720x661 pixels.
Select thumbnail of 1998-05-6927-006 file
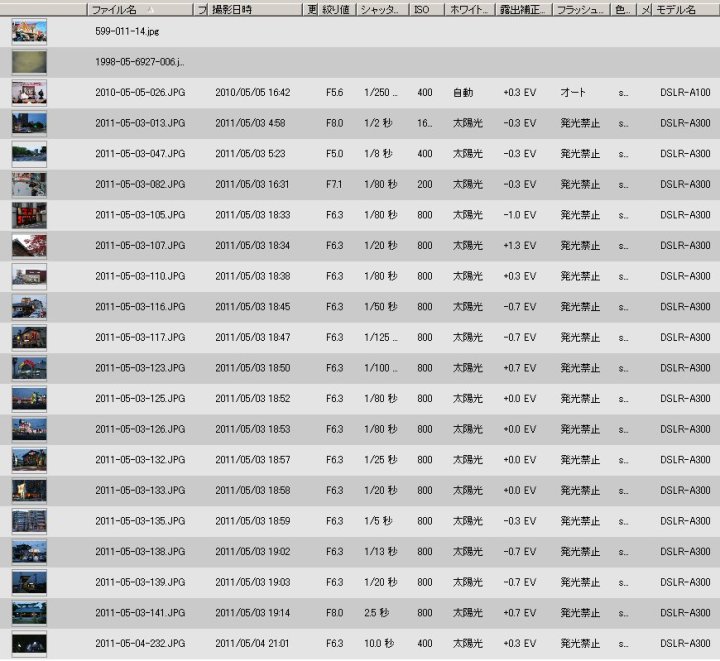tap(29, 62)
